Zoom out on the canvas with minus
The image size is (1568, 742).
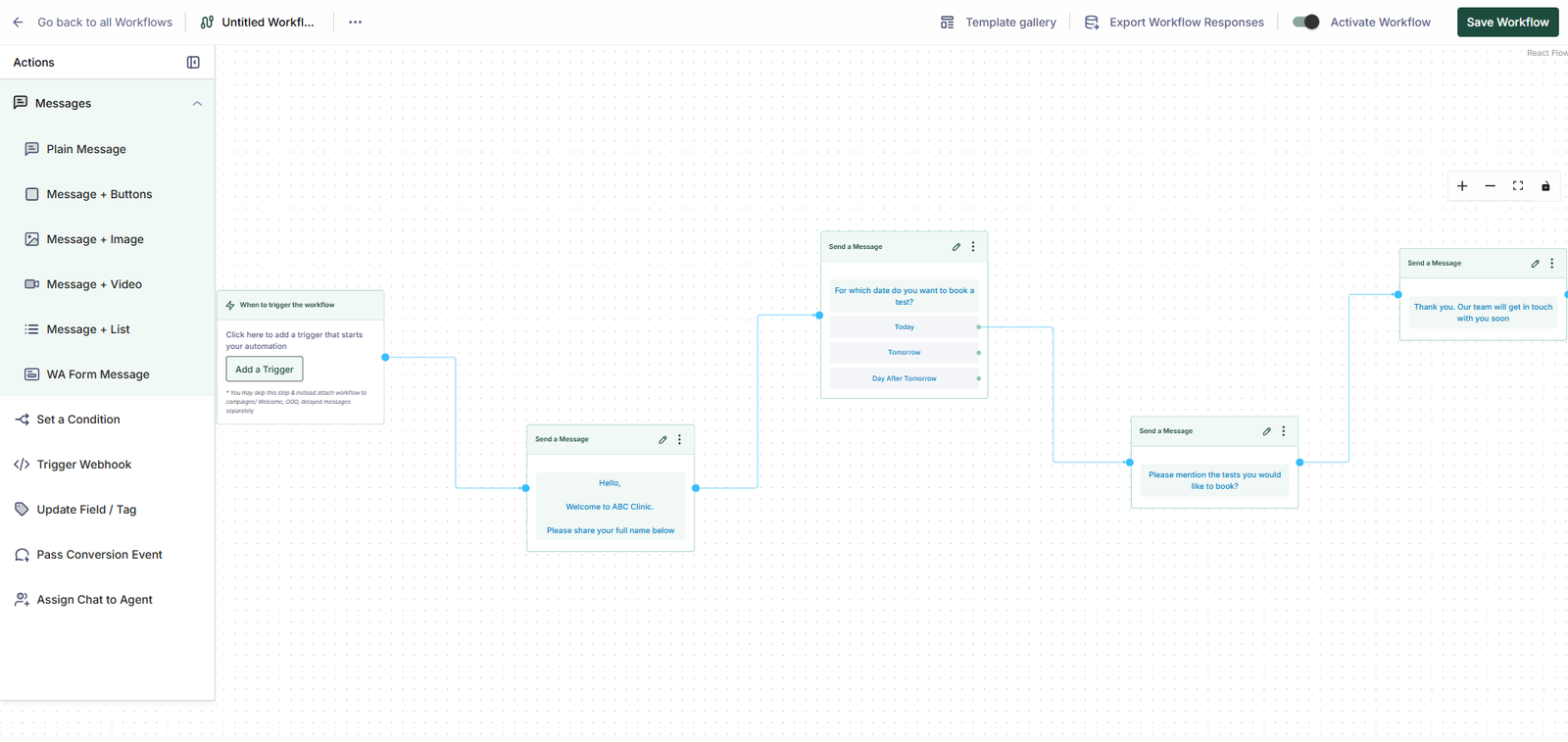click(x=1490, y=186)
